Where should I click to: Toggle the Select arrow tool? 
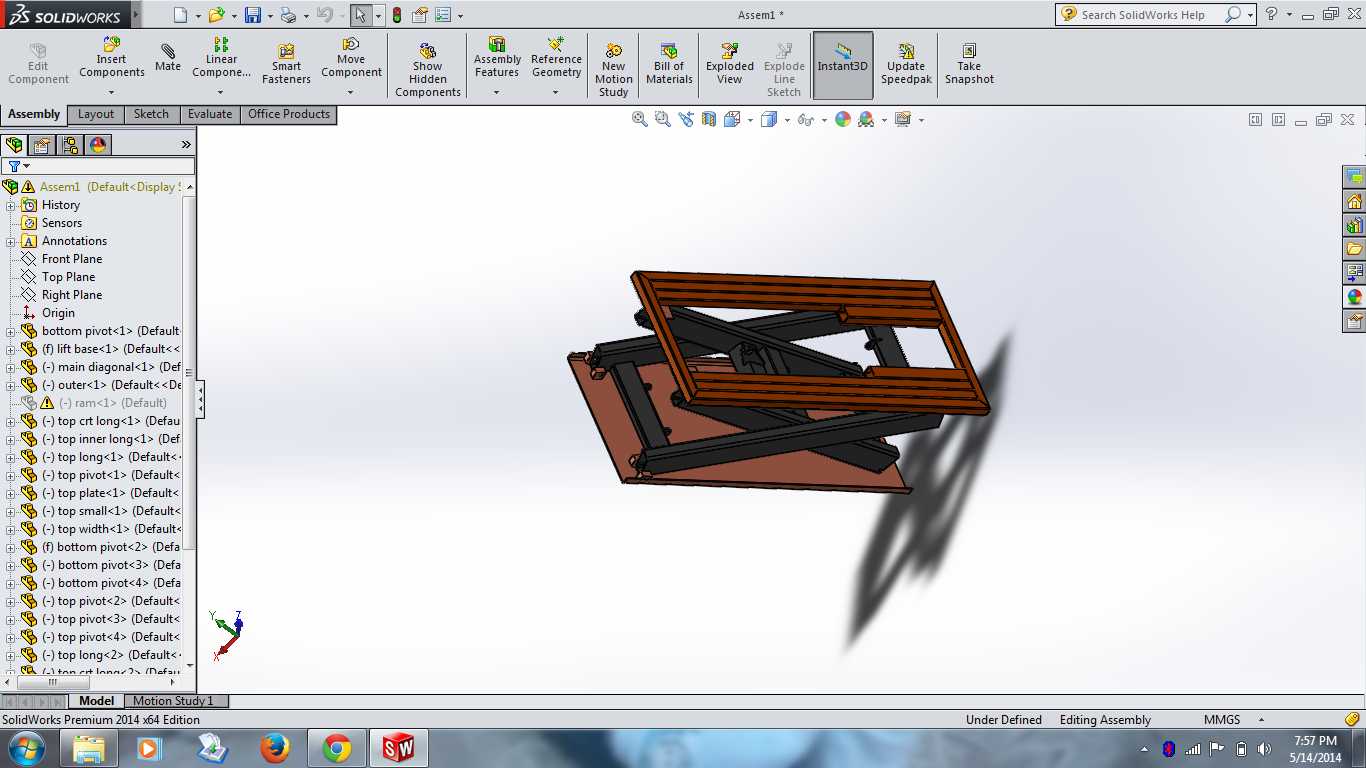click(360, 15)
